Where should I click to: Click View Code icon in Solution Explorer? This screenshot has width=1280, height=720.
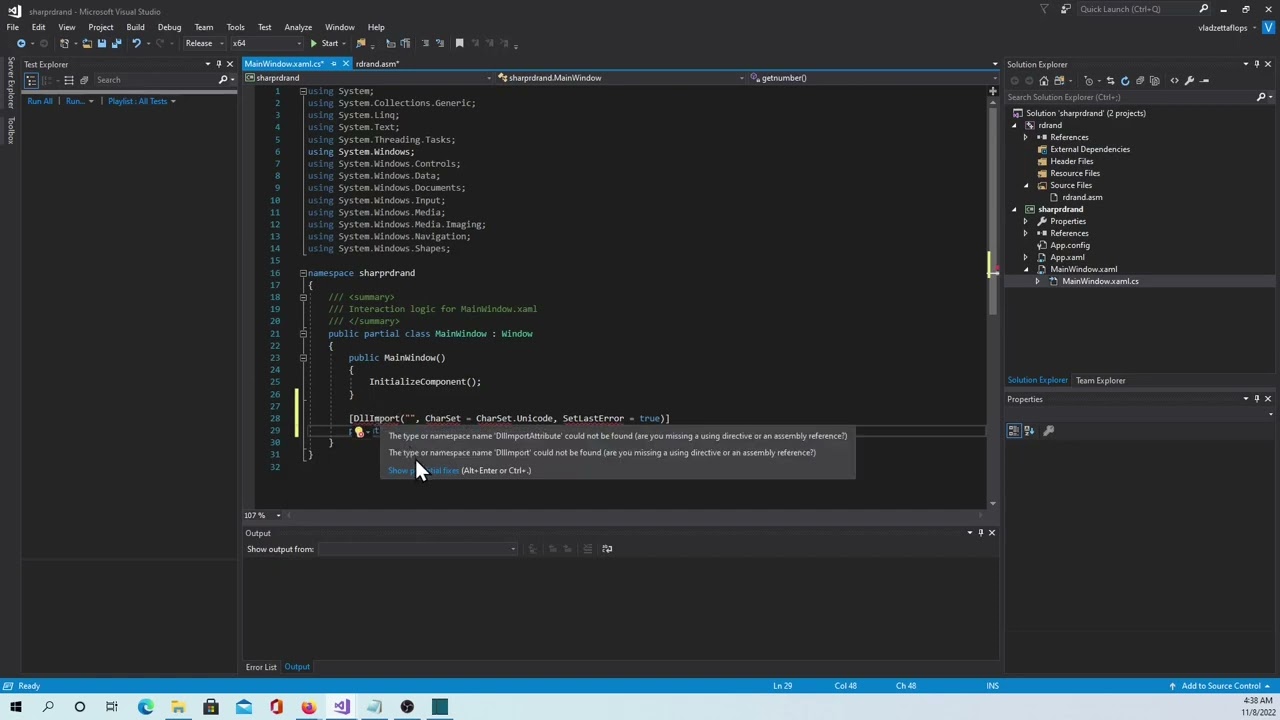click(x=1174, y=81)
